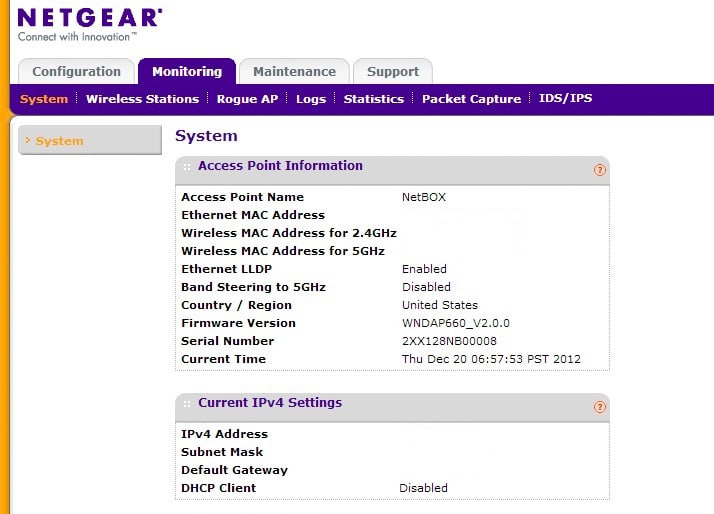The width and height of the screenshot is (714, 514).
Task: Select firmware value WNDAP660_V2.0.0
Action: 456,323
